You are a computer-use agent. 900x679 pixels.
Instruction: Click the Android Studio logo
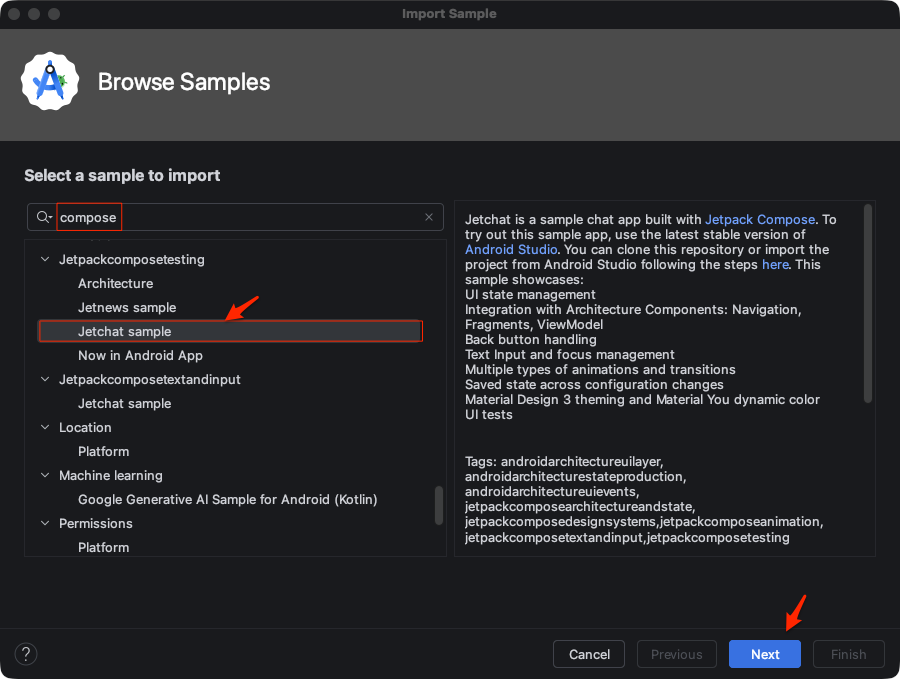[50, 82]
